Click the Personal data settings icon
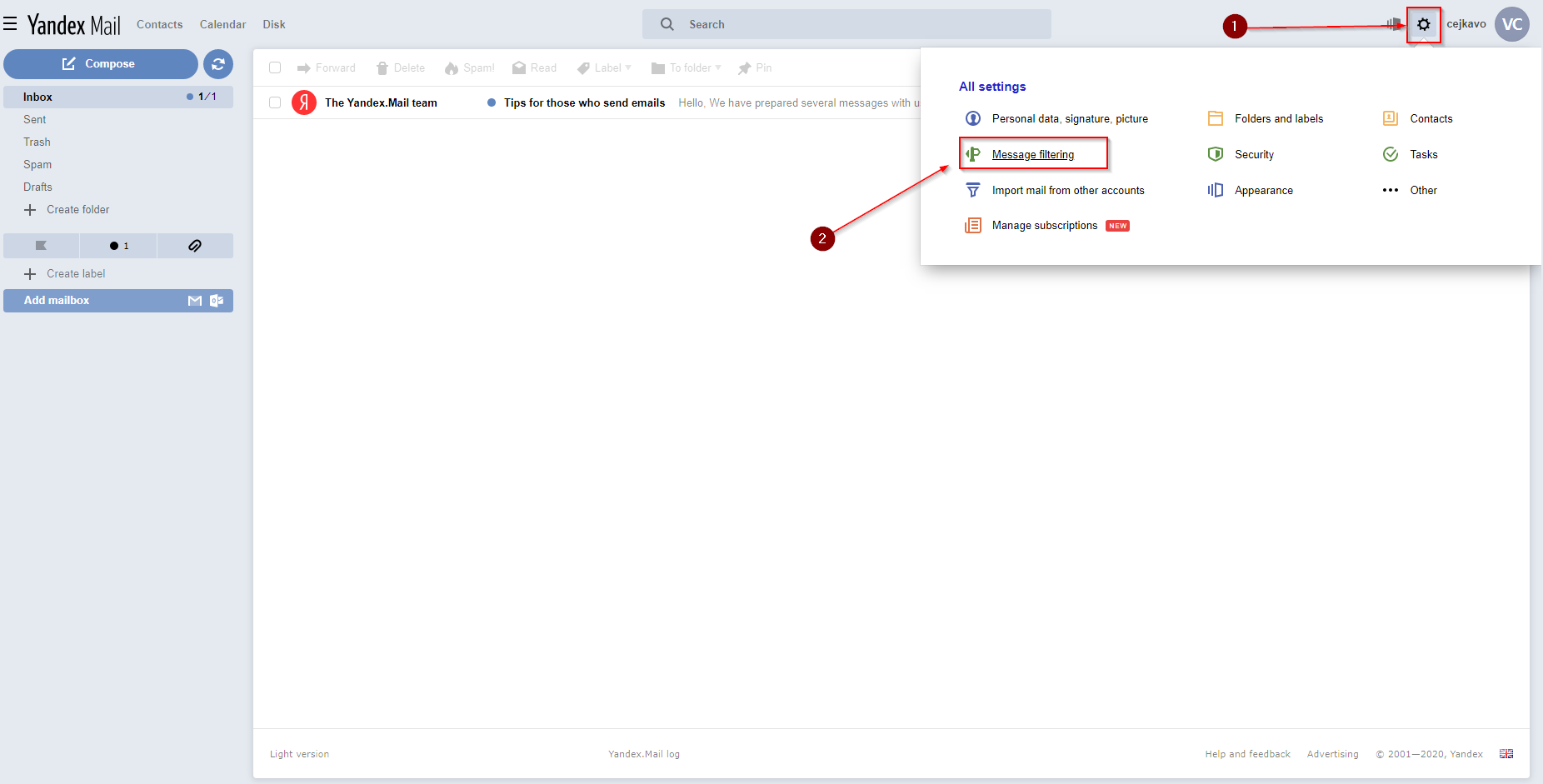Image resolution: width=1543 pixels, height=784 pixels. pyautogui.click(x=973, y=118)
